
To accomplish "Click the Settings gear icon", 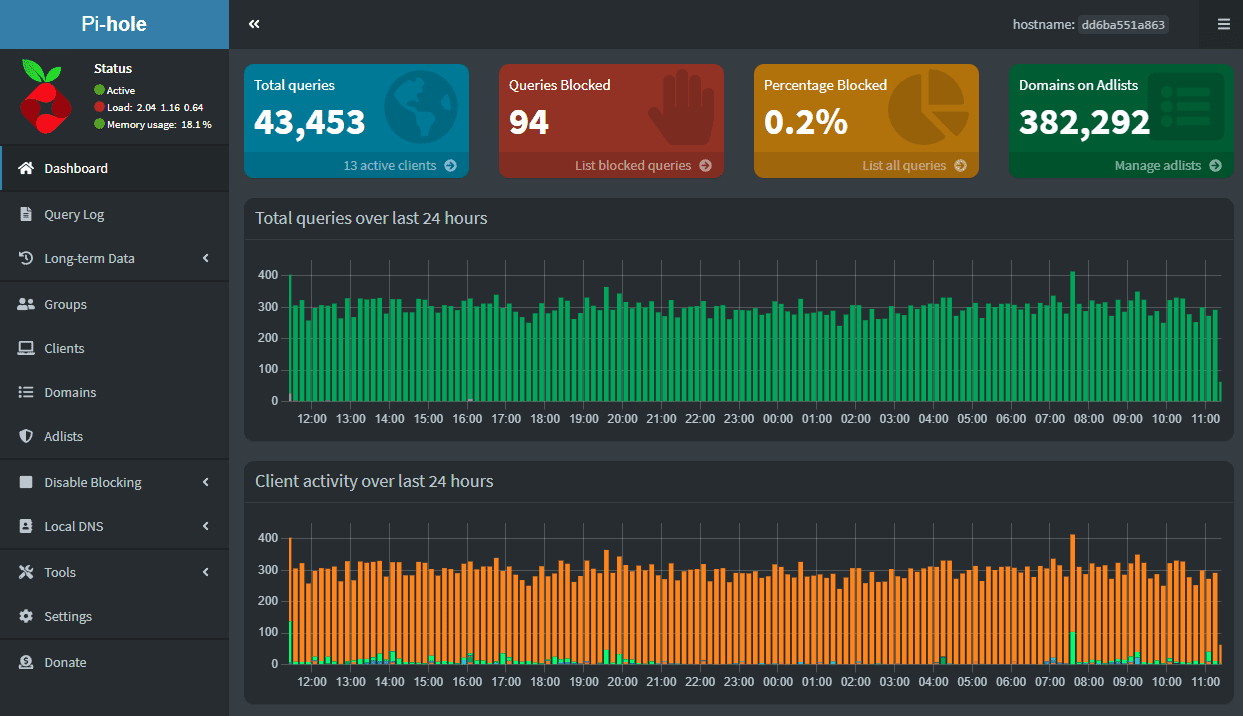I will coord(26,616).
